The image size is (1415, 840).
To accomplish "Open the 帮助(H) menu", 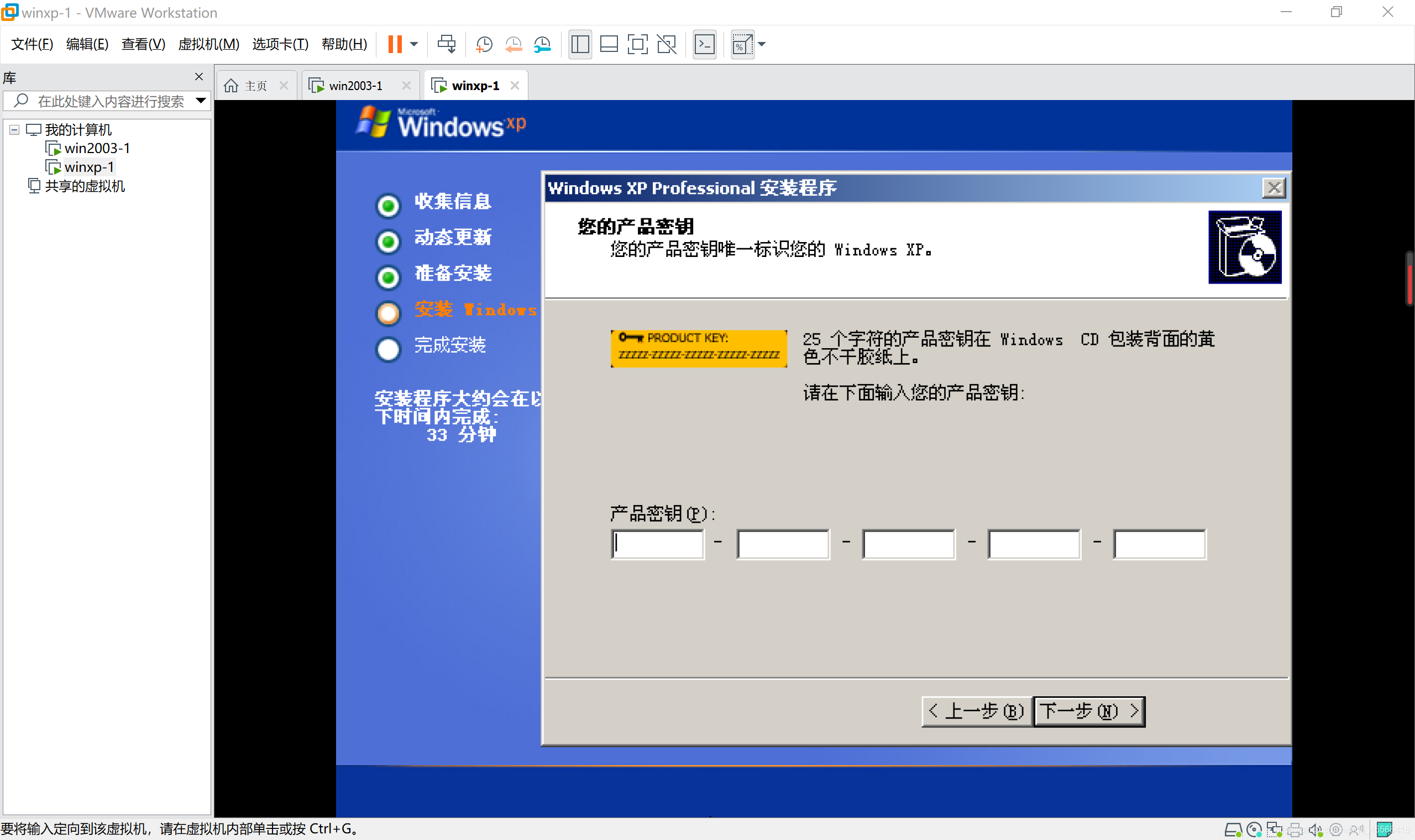I will click(344, 44).
